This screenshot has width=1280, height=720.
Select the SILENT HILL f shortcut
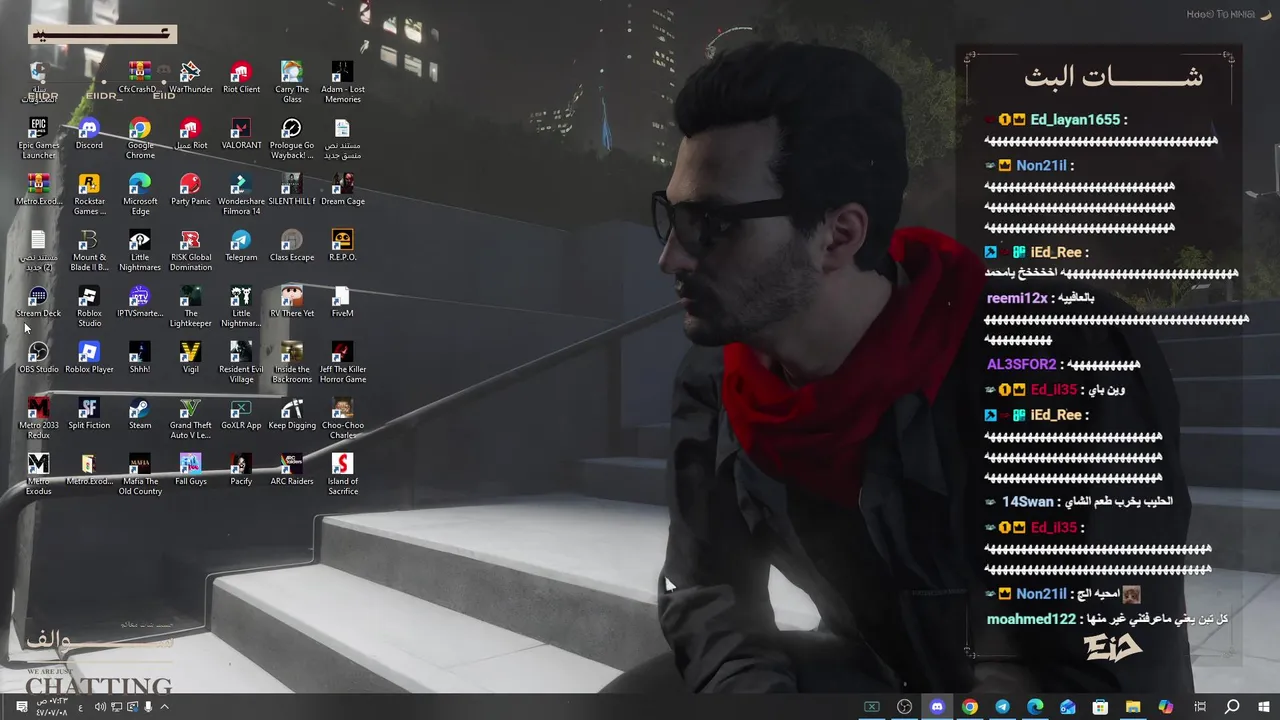point(292,189)
